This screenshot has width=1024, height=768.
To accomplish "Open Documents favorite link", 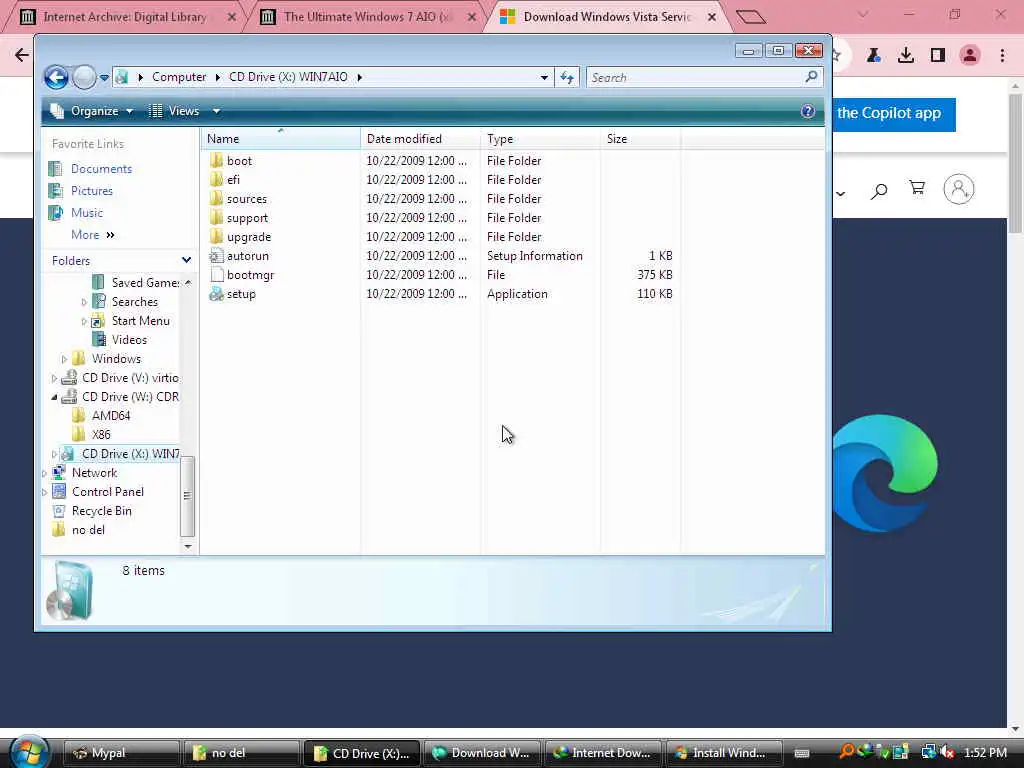I will pos(101,169).
